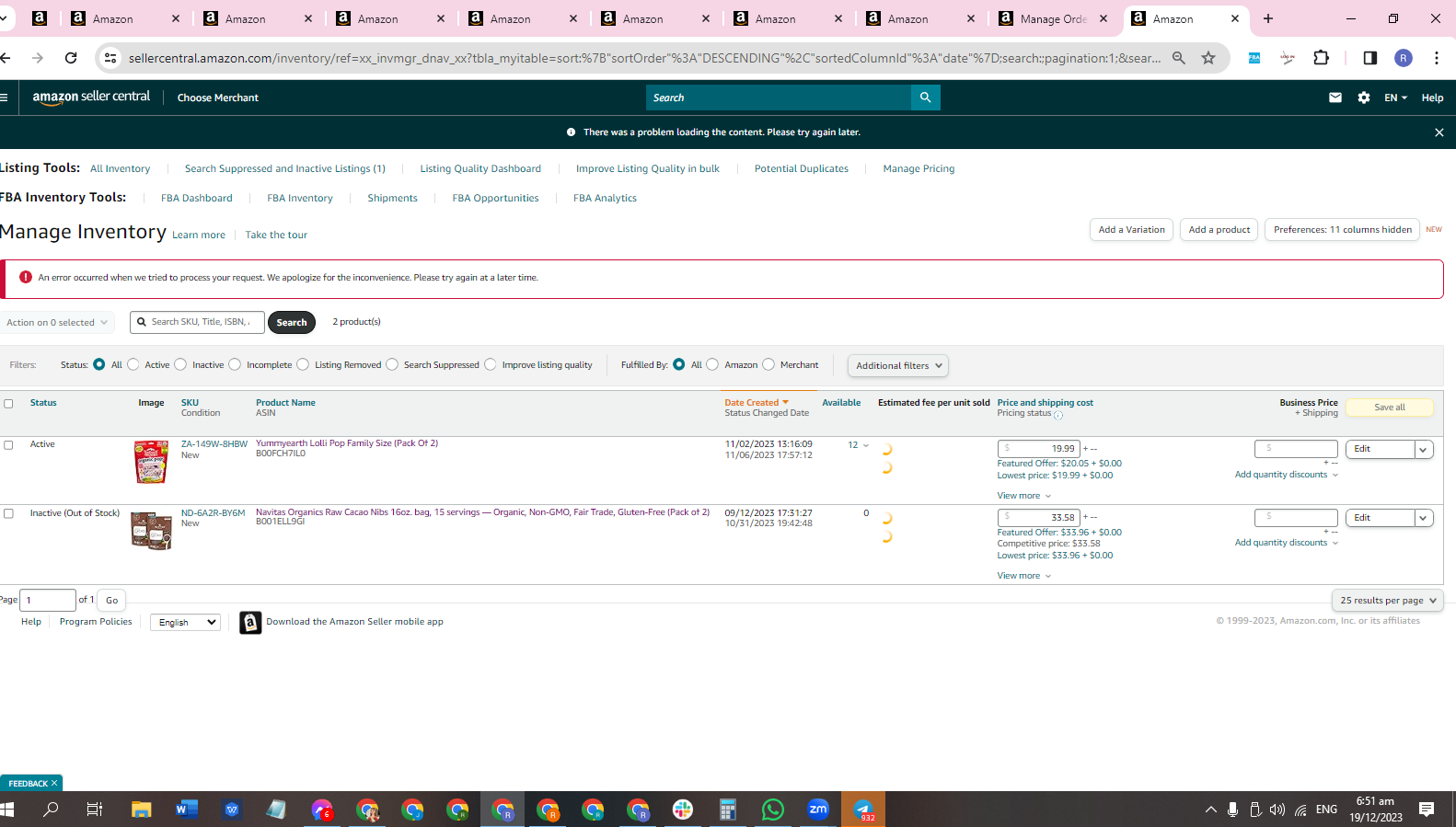The height and width of the screenshot is (827, 1456).
Task: Choose the Active status filter
Action: pyautogui.click(x=133, y=365)
